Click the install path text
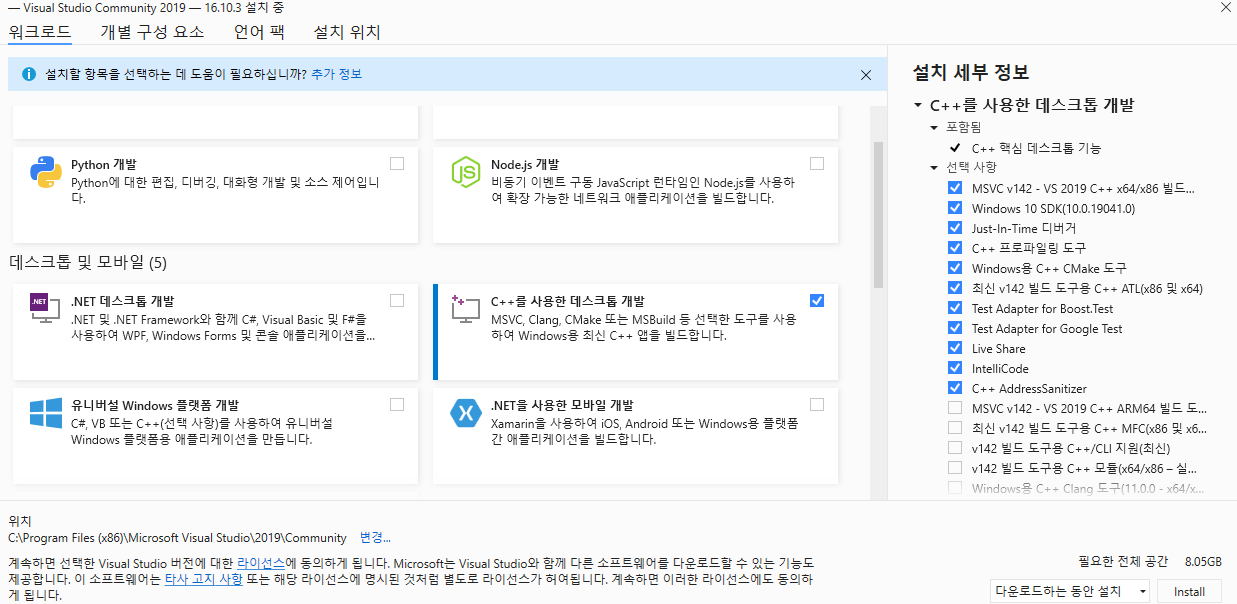The height and width of the screenshot is (604, 1237). click(x=177, y=537)
